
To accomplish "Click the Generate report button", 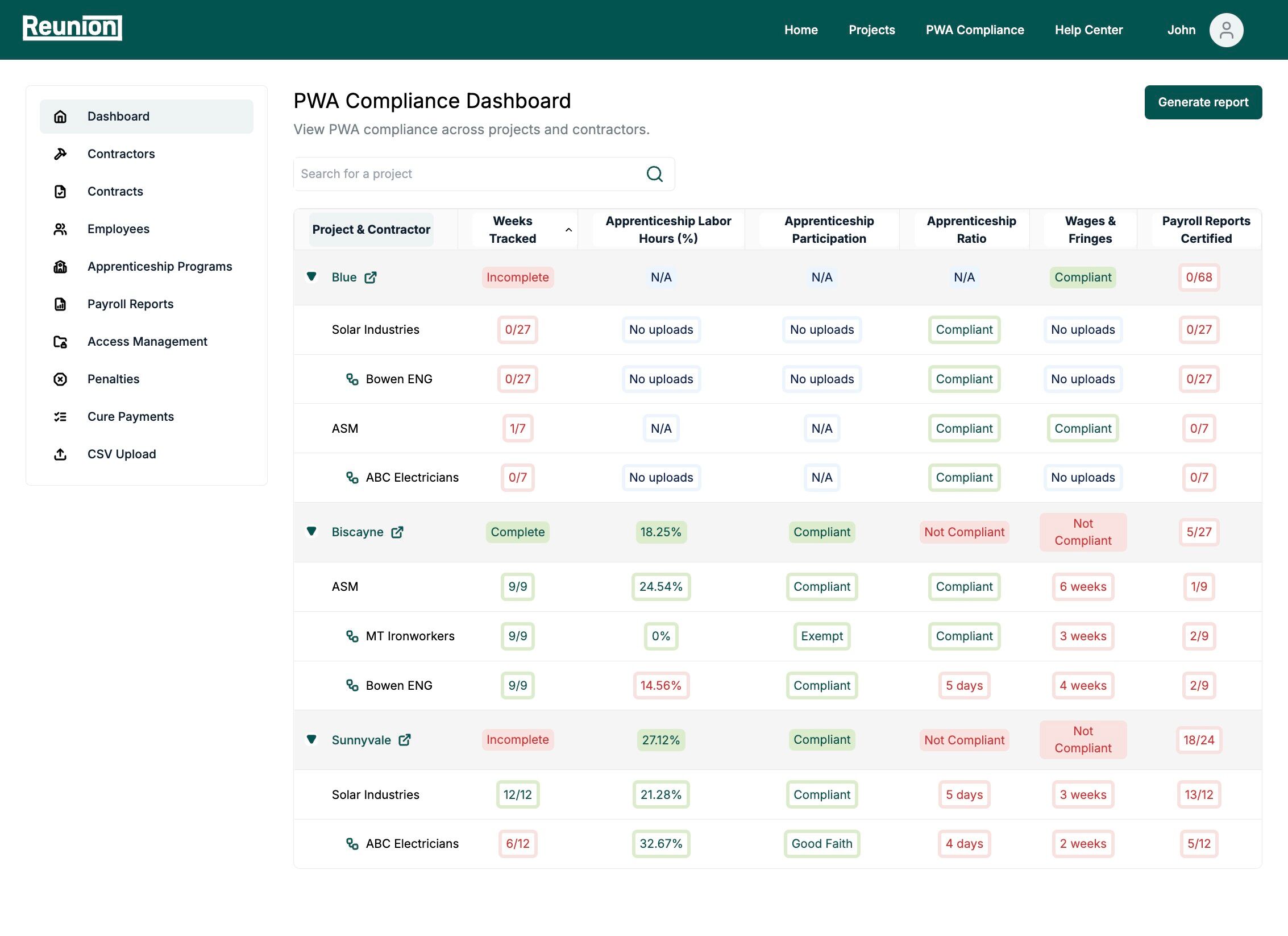I will (1203, 102).
